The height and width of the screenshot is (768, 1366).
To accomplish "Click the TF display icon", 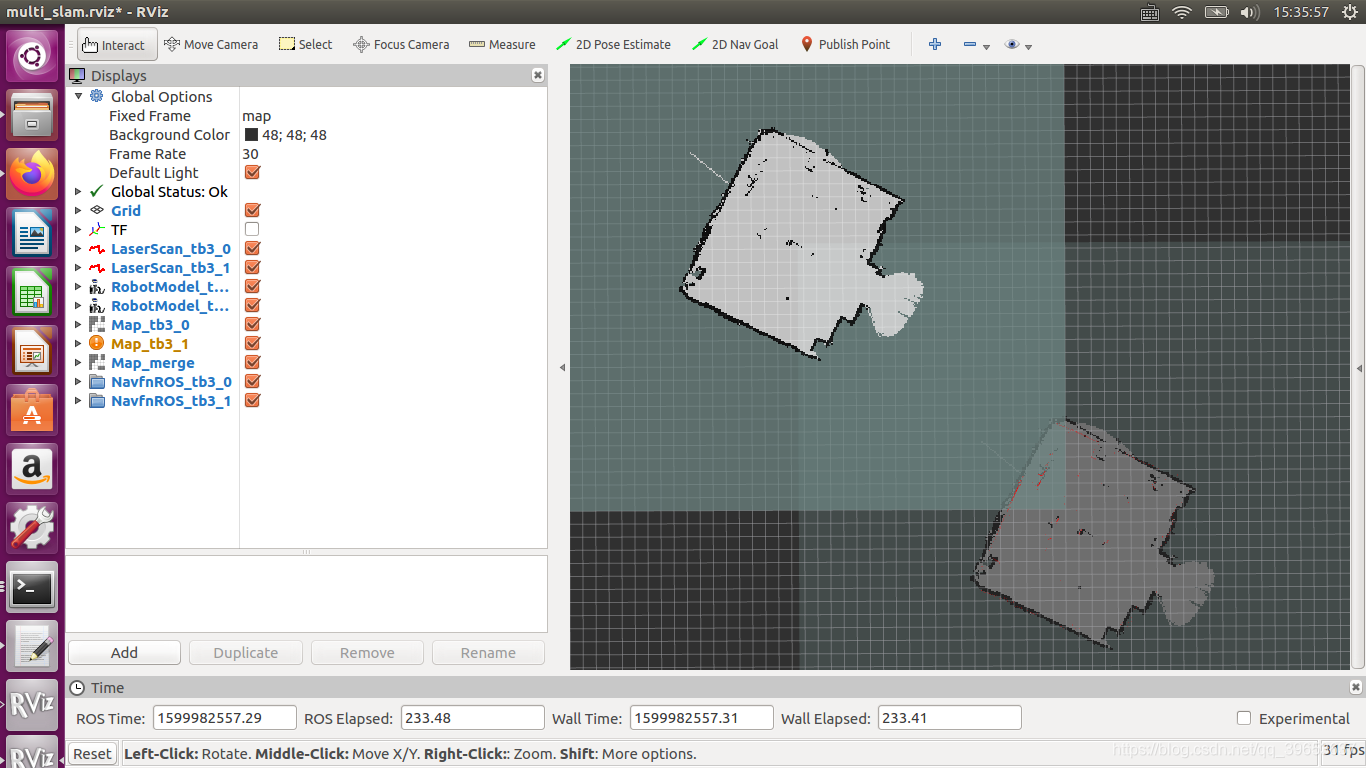I will click(97, 229).
